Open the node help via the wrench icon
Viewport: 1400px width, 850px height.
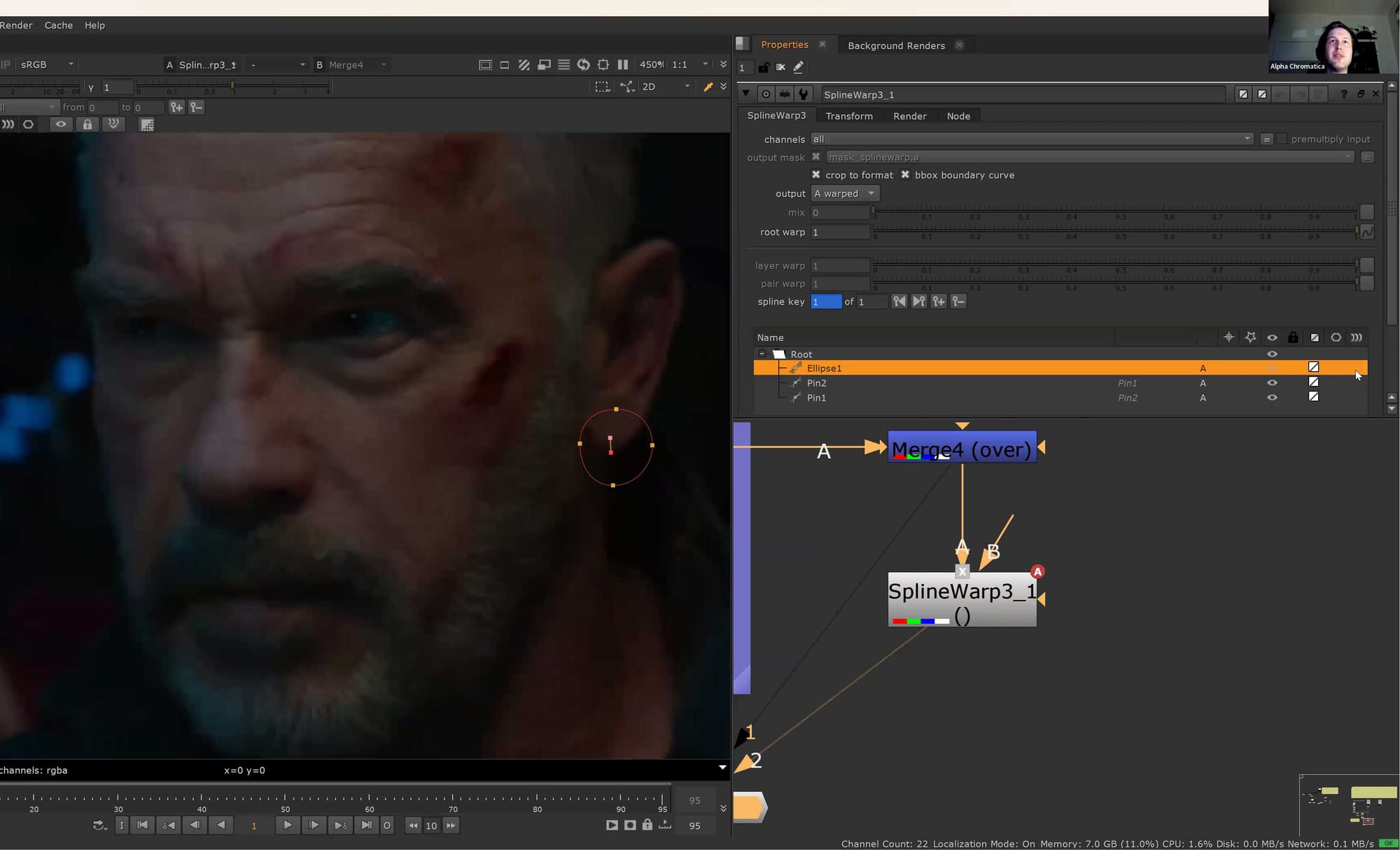point(804,94)
